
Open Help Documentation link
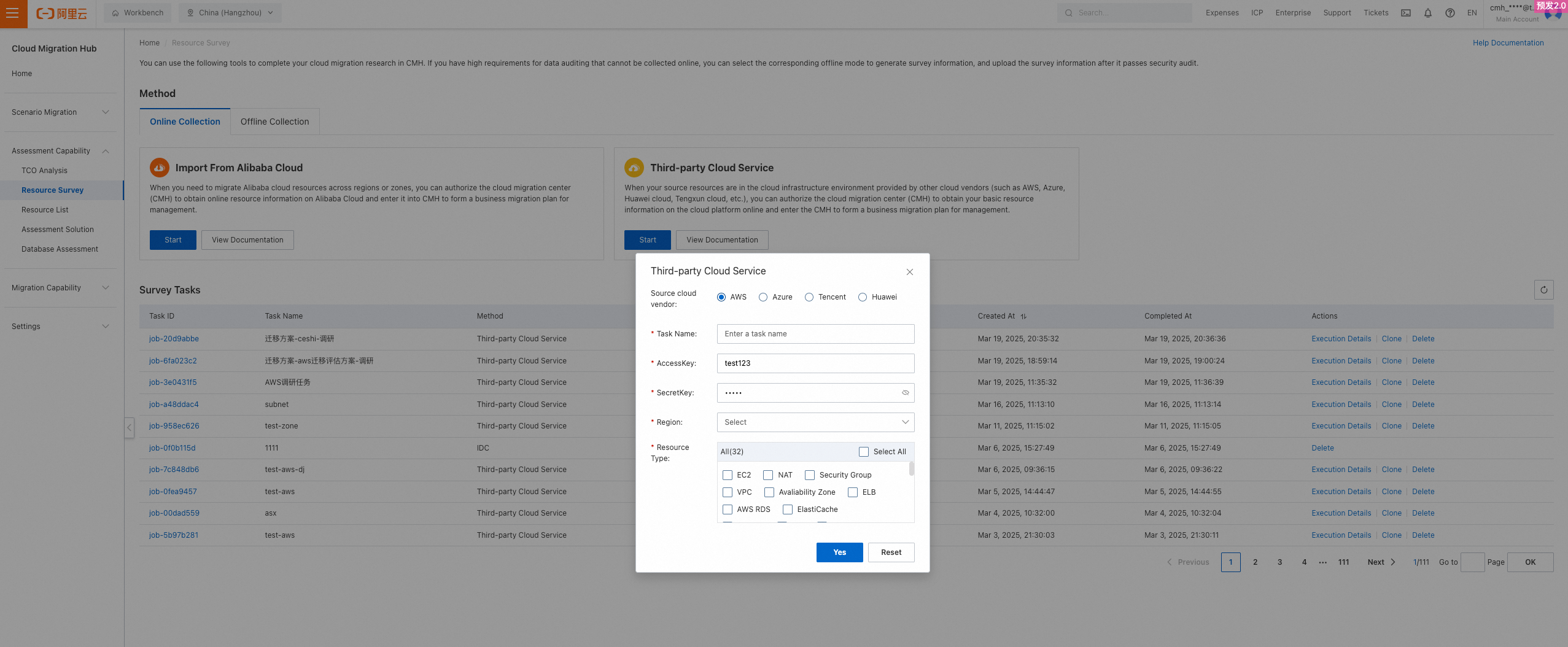[x=1508, y=43]
